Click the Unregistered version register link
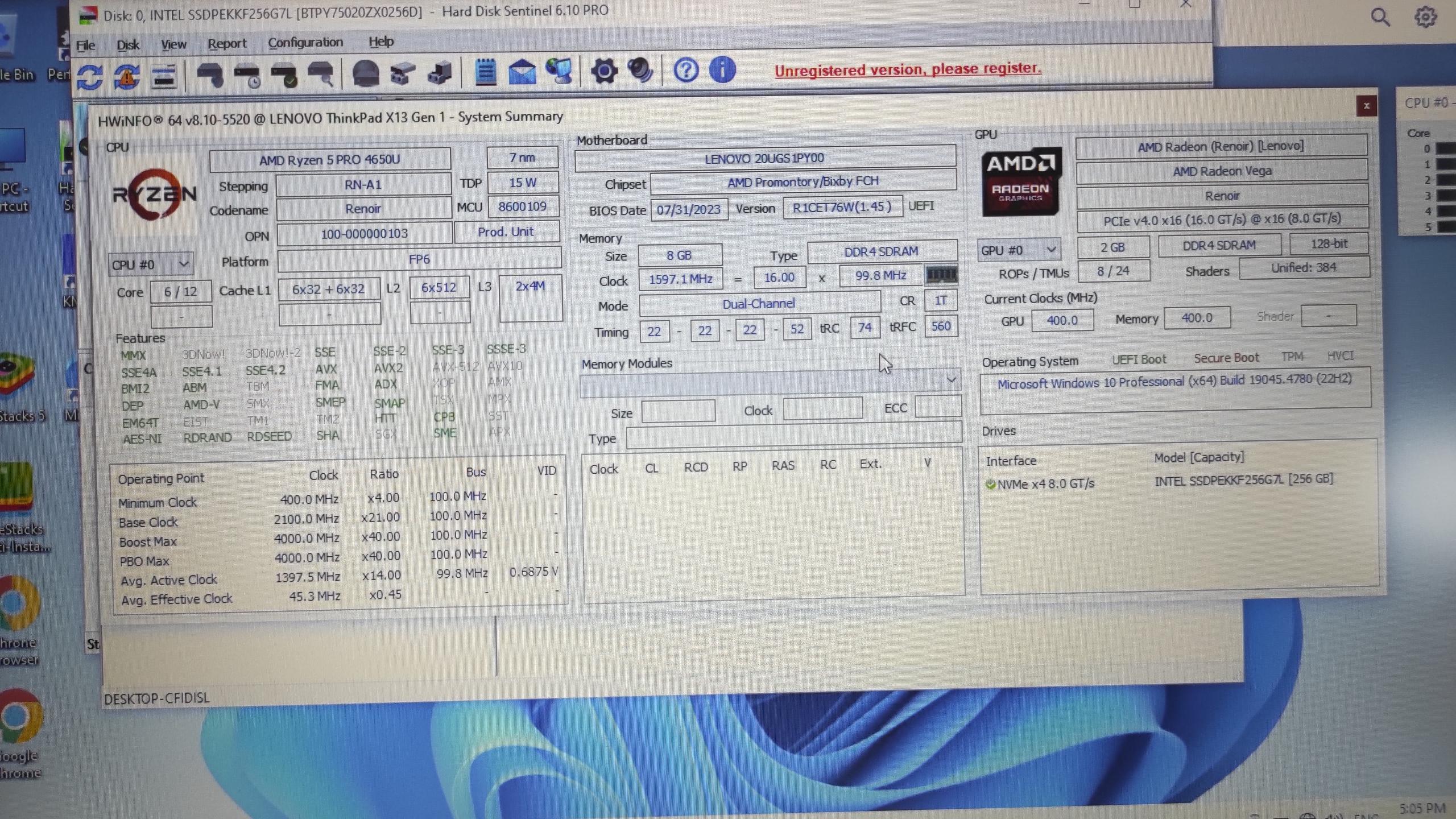This screenshot has width=1456, height=819. [x=907, y=69]
